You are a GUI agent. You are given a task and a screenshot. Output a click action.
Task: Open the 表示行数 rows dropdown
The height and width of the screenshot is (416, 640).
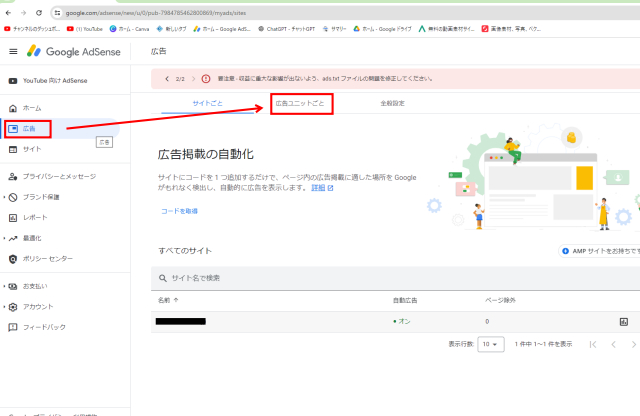click(490, 343)
